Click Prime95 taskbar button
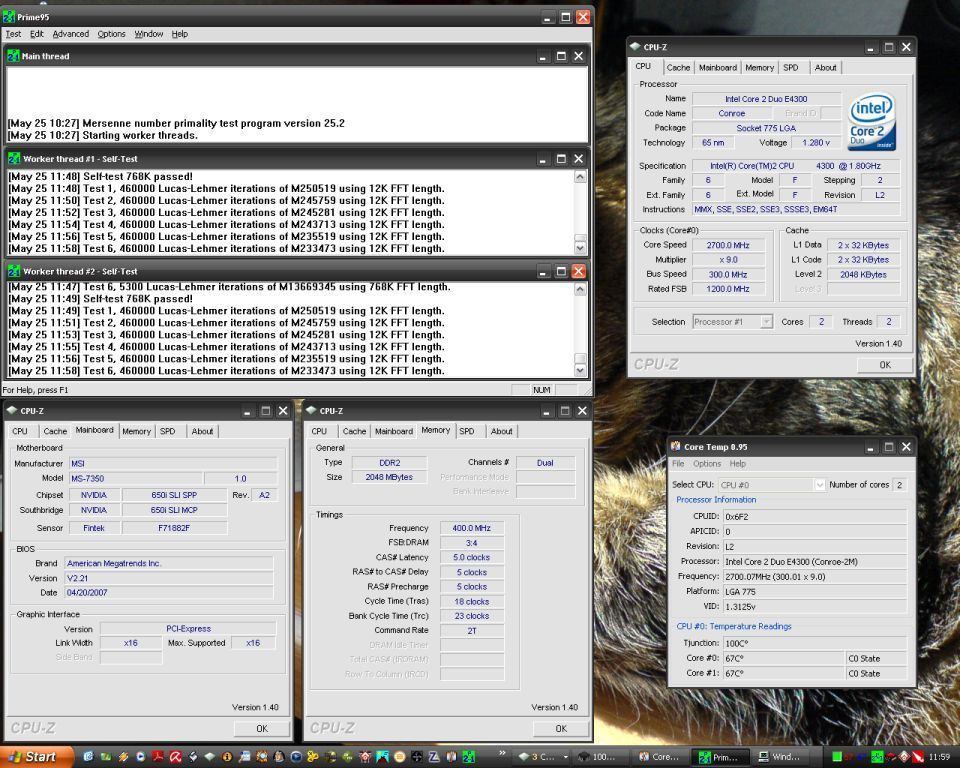This screenshot has width=960, height=768. (x=721, y=757)
